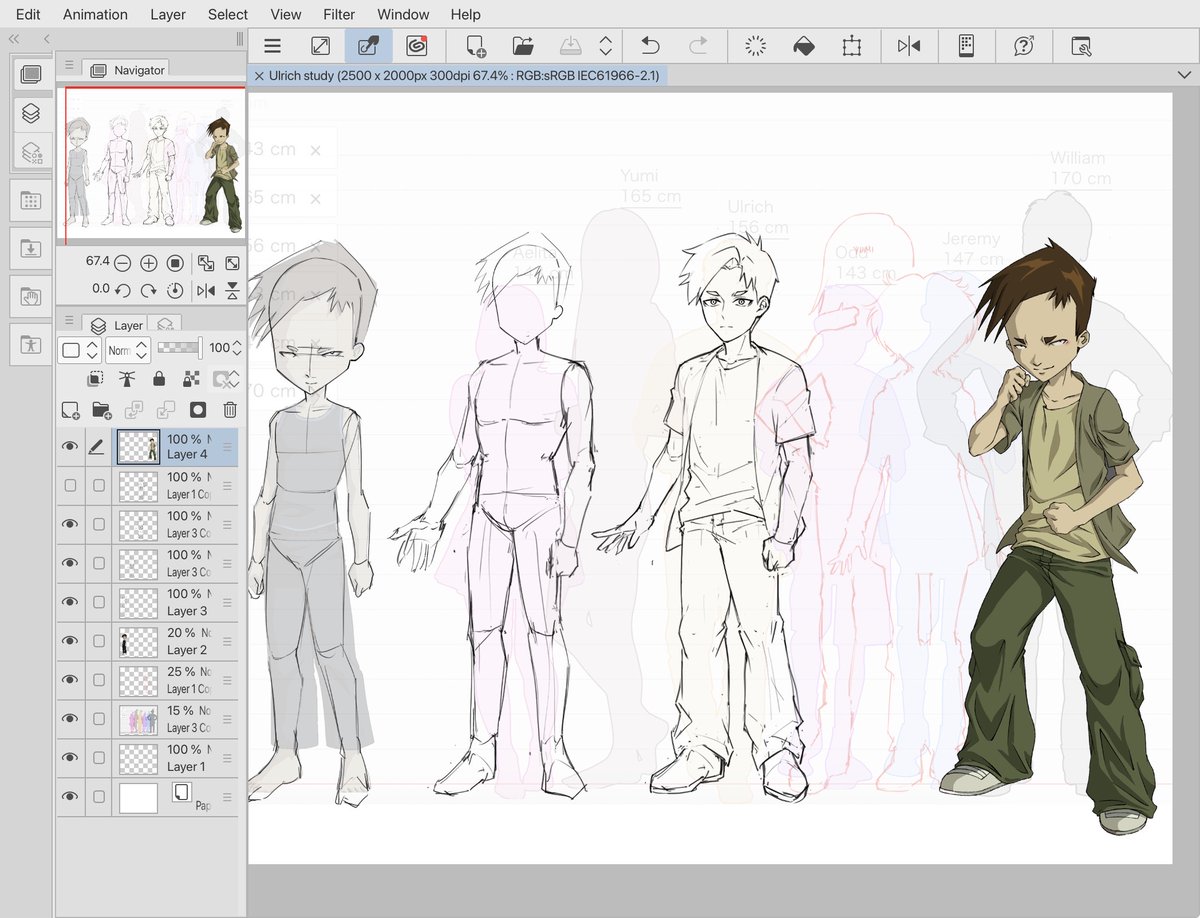The height and width of the screenshot is (918, 1200).
Task: Delete the layer with the trash icon
Action: [229, 410]
